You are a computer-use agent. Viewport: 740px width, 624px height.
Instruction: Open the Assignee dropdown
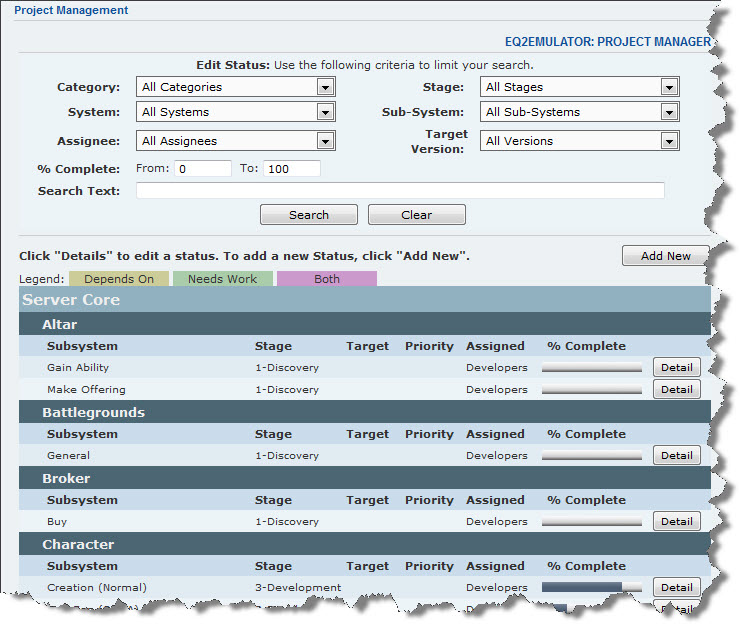236,141
